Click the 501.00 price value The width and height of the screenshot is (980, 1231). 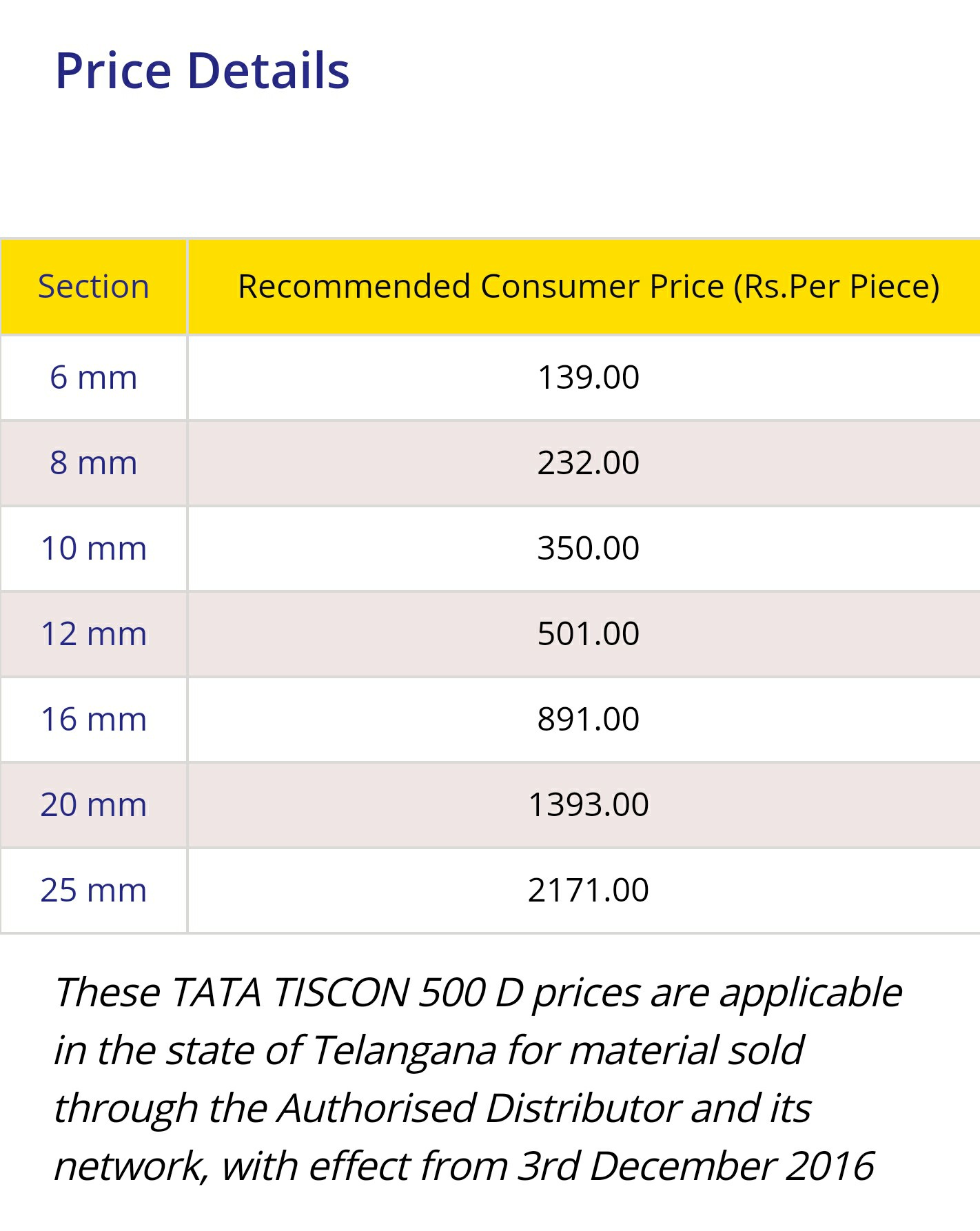(x=589, y=634)
